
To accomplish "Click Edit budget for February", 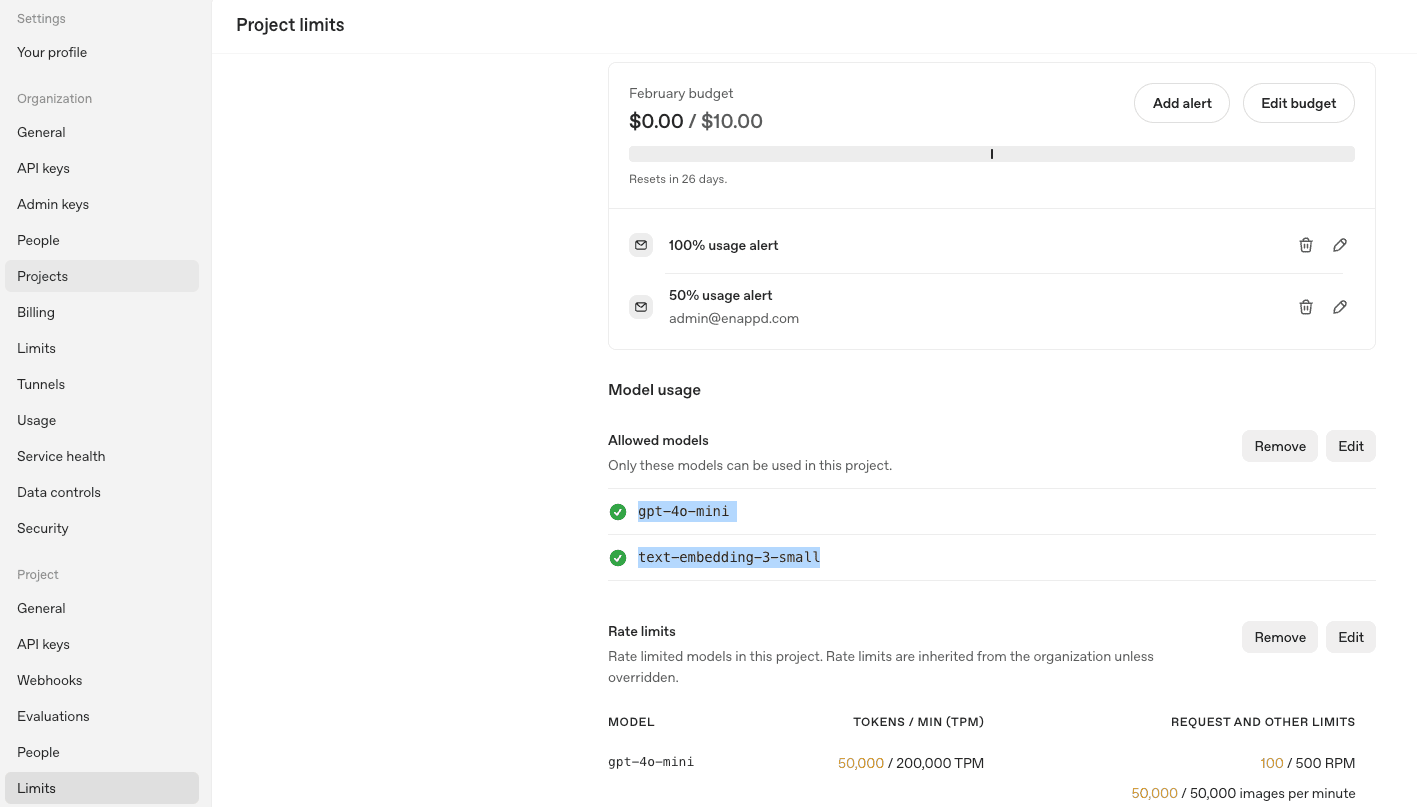I will 1298,103.
